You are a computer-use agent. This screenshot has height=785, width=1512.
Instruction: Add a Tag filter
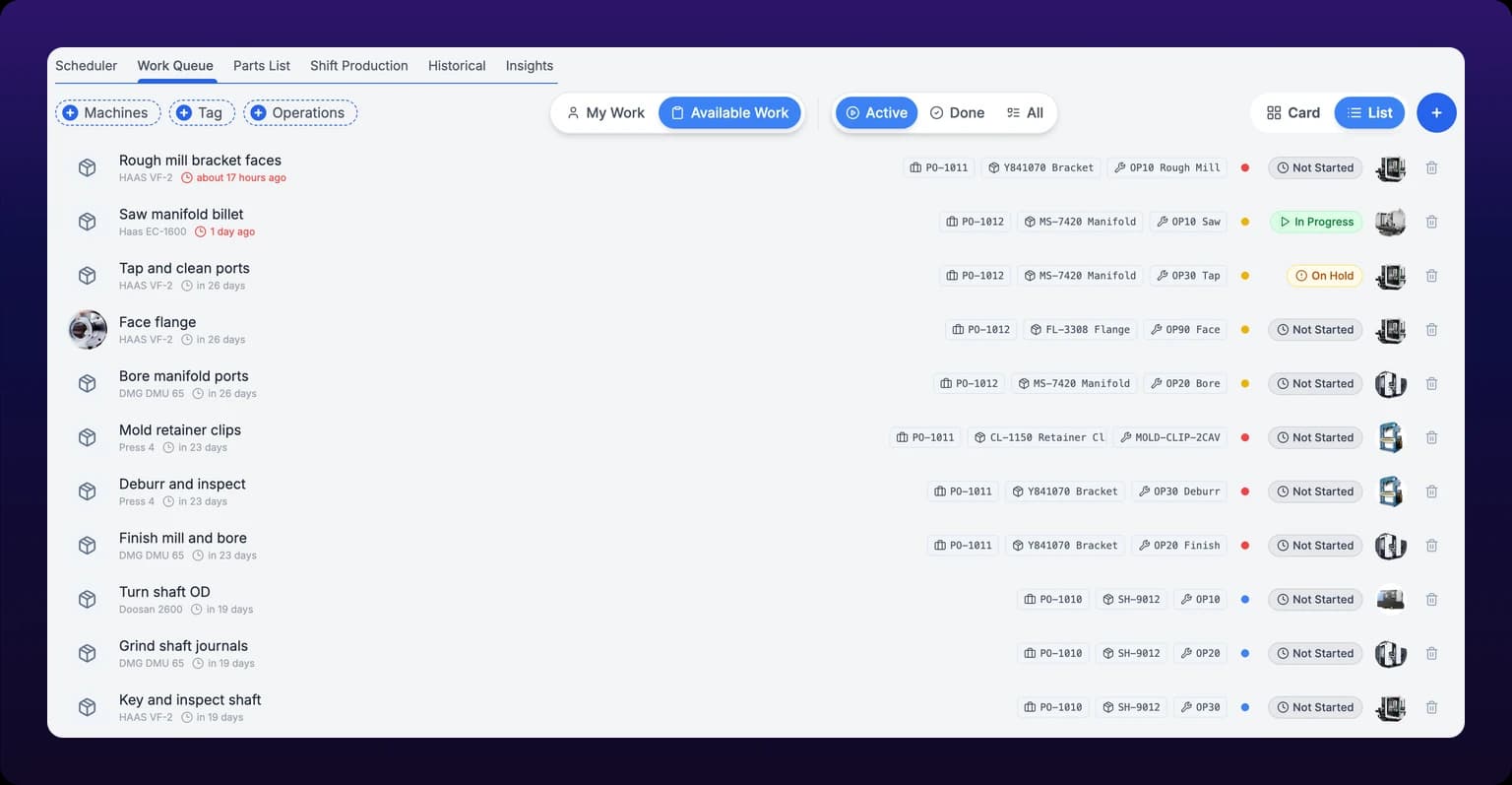(202, 113)
